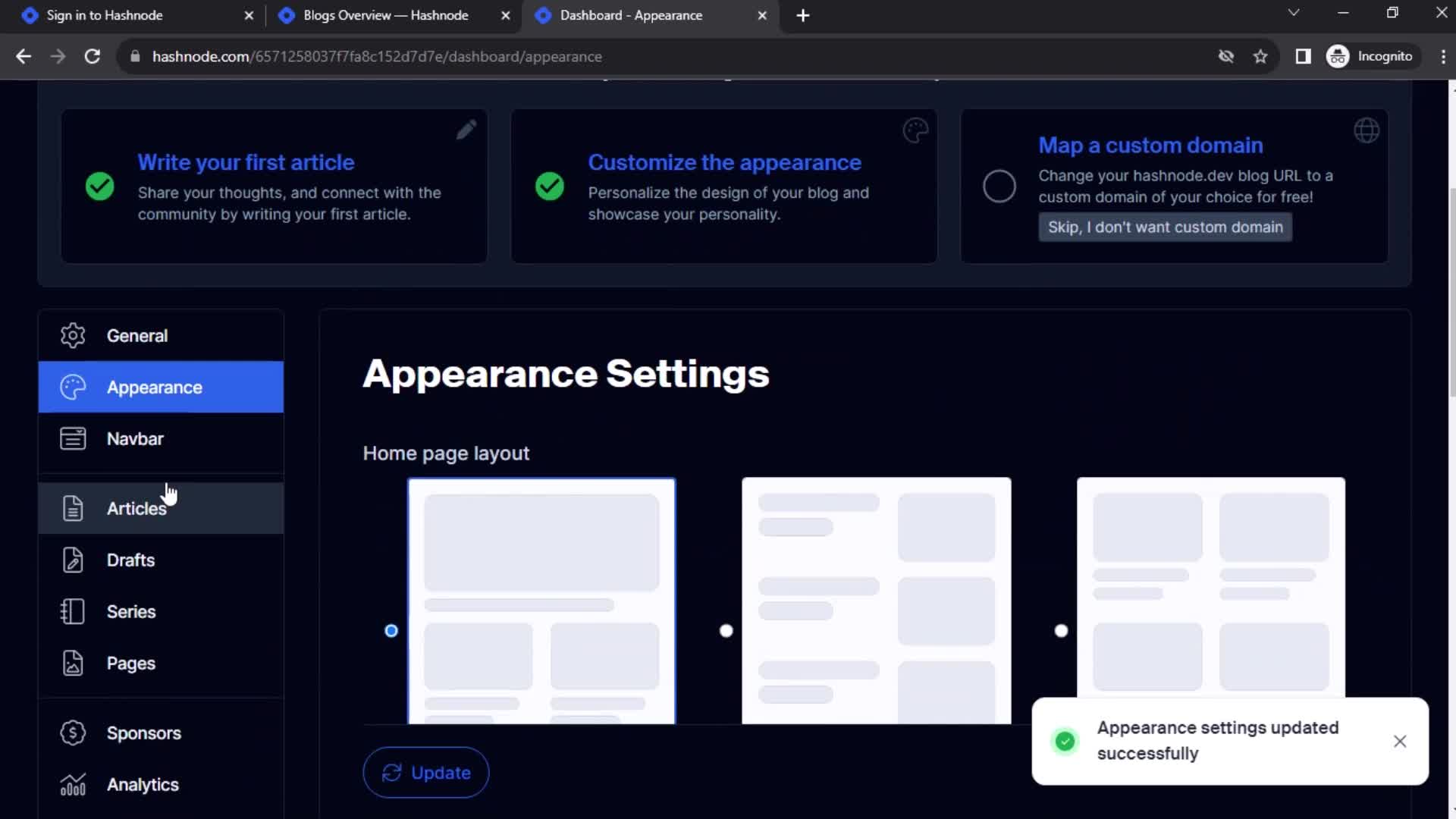This screenshot has width=1456, height=819.
Task: Click the Pages sidebar icon
Action: pos(72,662)
